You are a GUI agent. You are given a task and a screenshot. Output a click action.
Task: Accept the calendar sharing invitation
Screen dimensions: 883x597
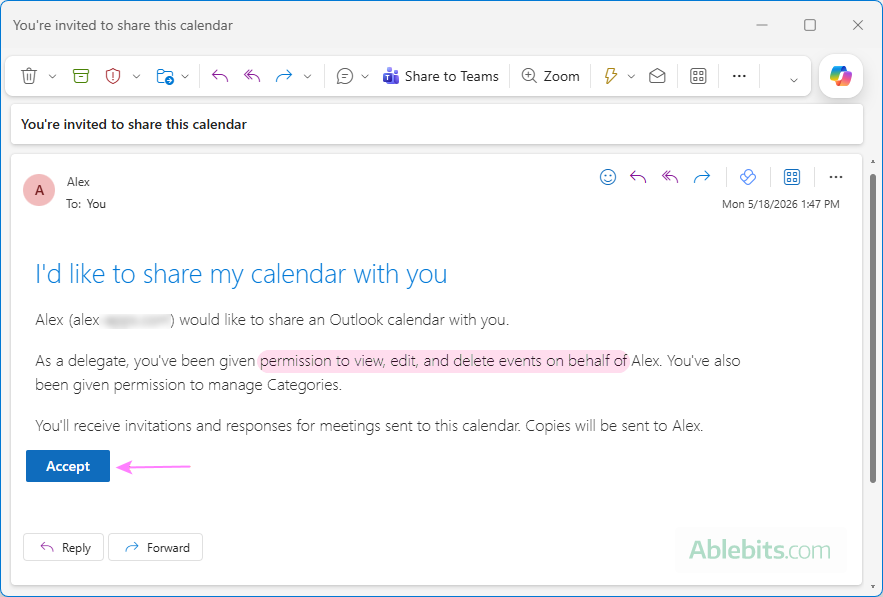(68, 466)
